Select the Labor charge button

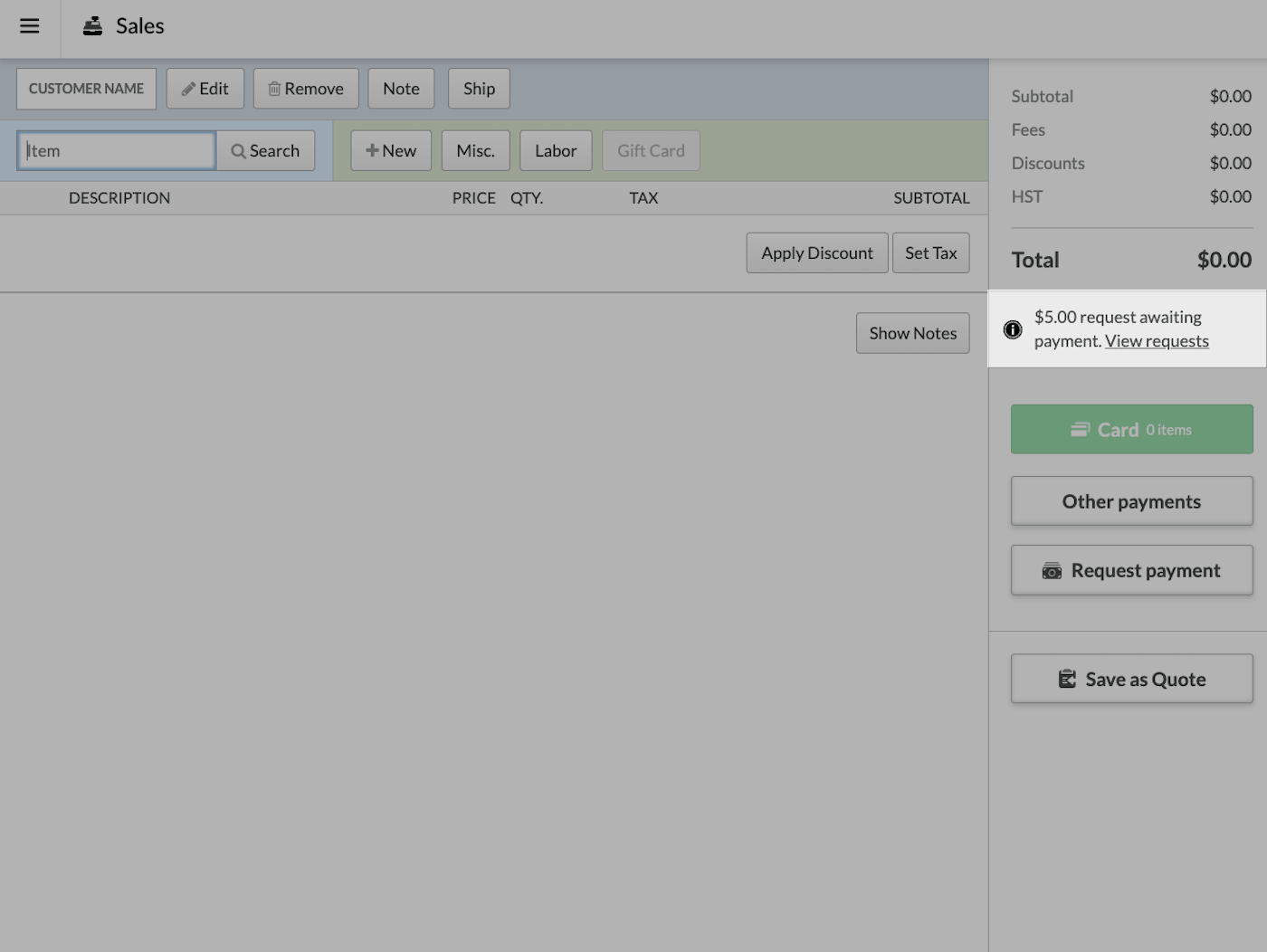click(x=556, y=150)
